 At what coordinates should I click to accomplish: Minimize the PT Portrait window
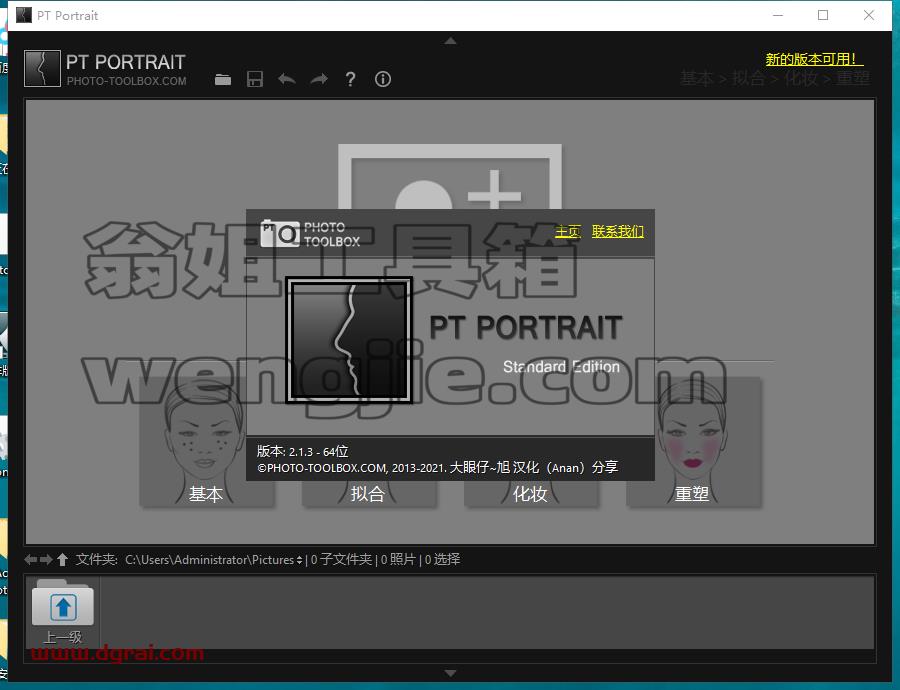[x=778, y=15]
